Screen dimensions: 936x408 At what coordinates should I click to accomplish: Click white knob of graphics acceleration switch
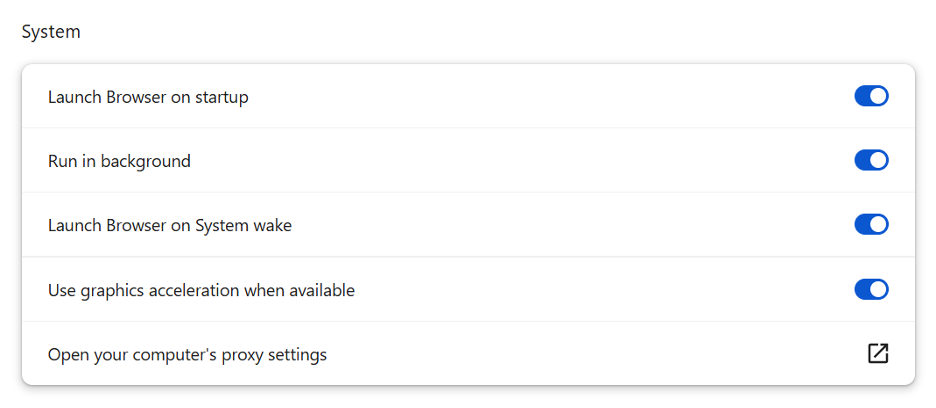click(879, 290)
